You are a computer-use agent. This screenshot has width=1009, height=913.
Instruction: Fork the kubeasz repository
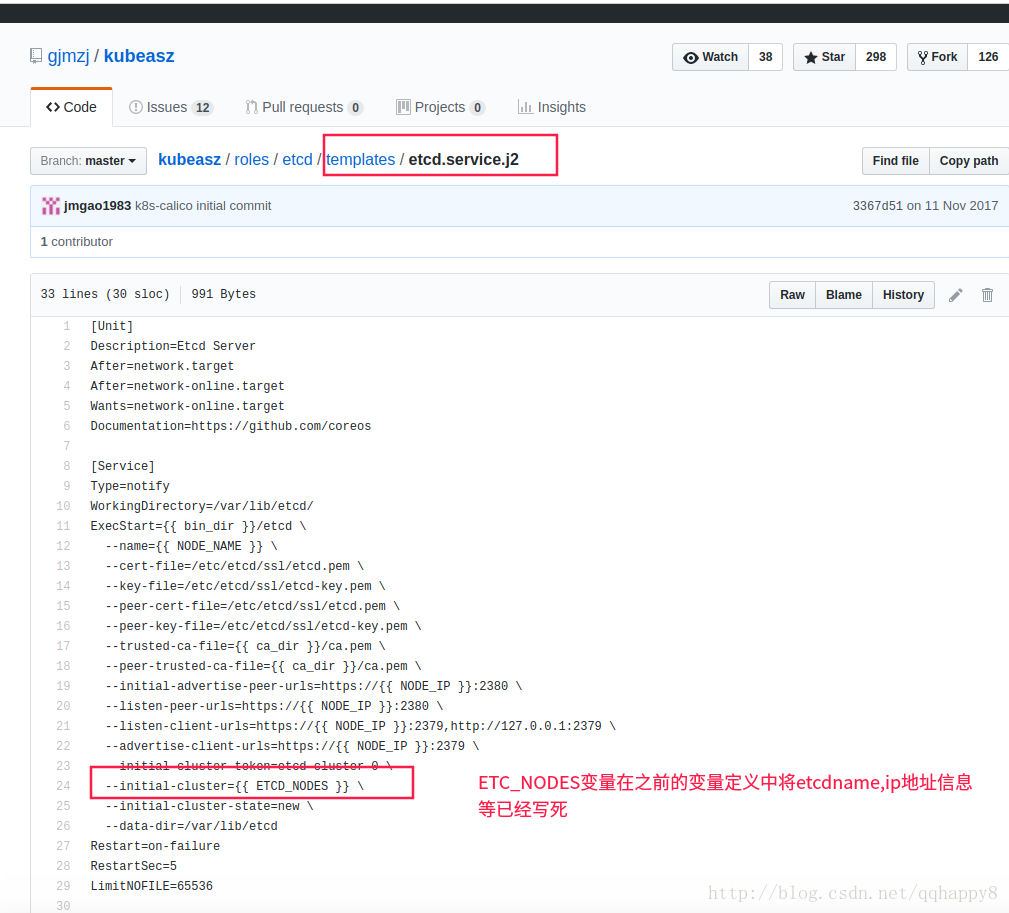(x=938, y=57)
